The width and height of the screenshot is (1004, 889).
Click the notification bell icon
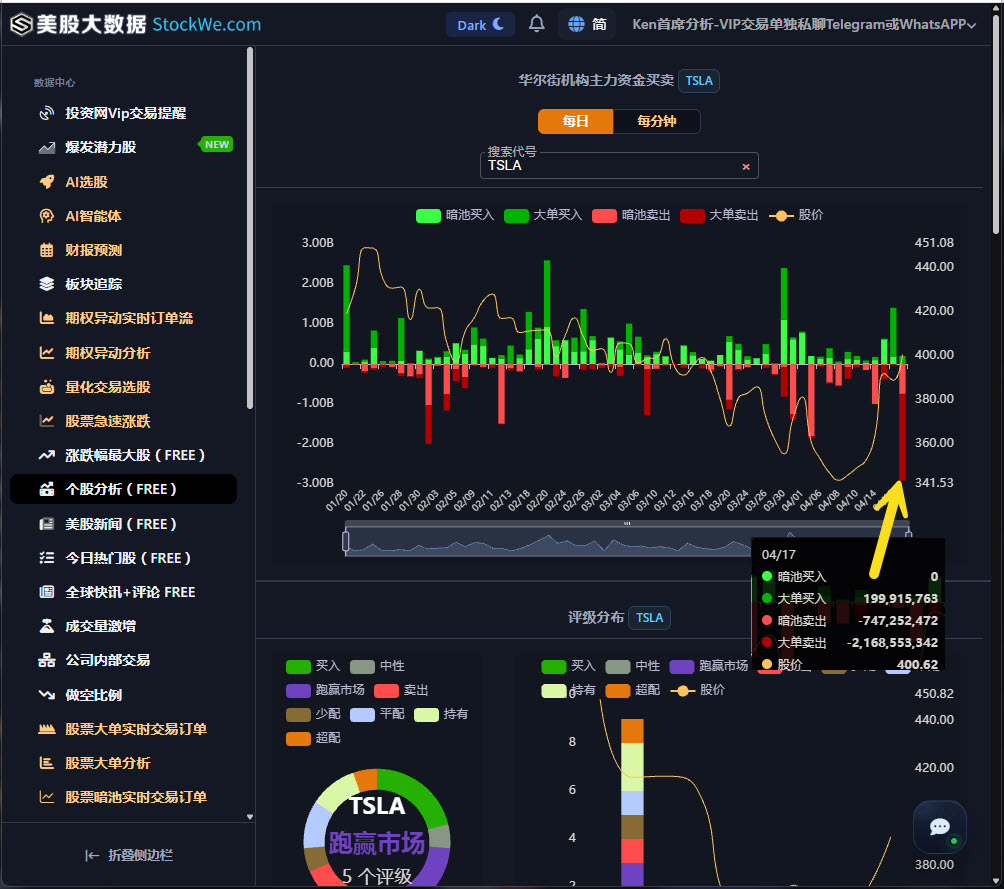tap(536, 23)
